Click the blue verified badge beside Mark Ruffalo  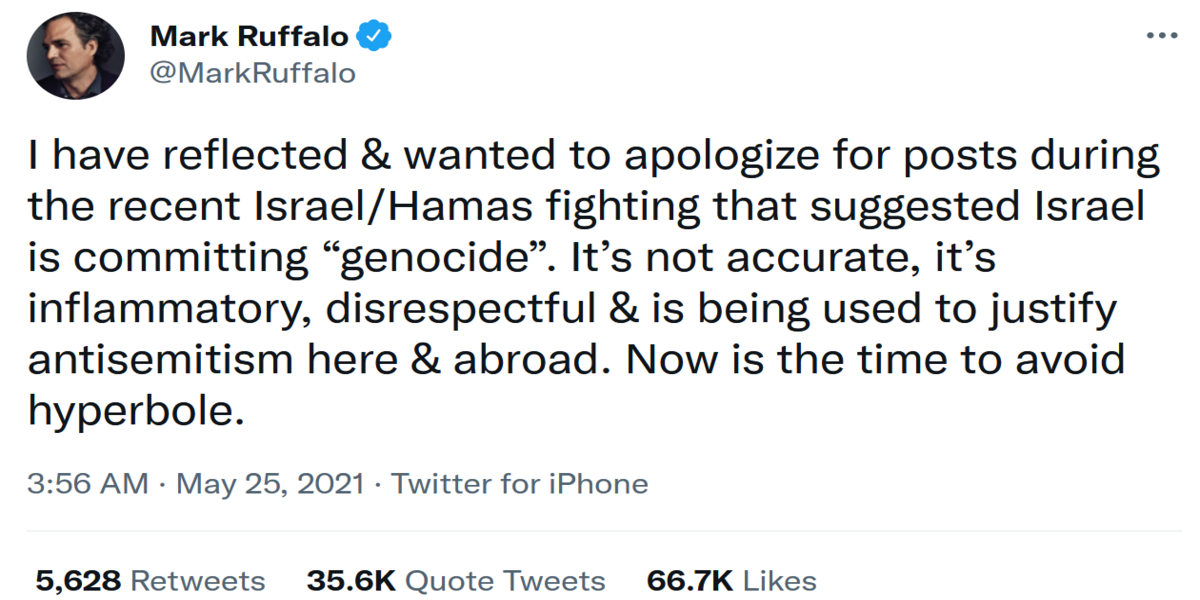[371, 33]
